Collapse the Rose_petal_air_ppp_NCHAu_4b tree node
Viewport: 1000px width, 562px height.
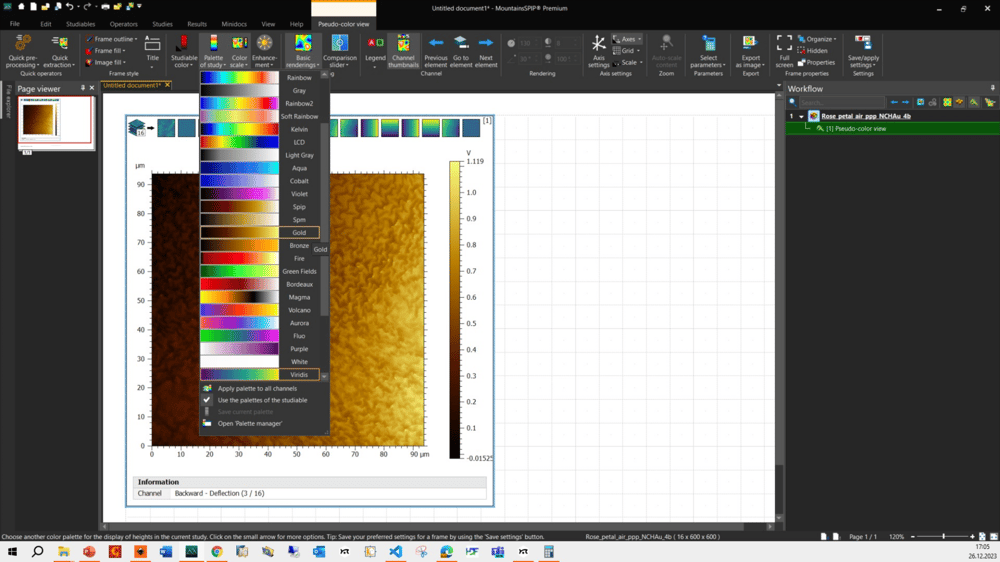coord(801,116)
